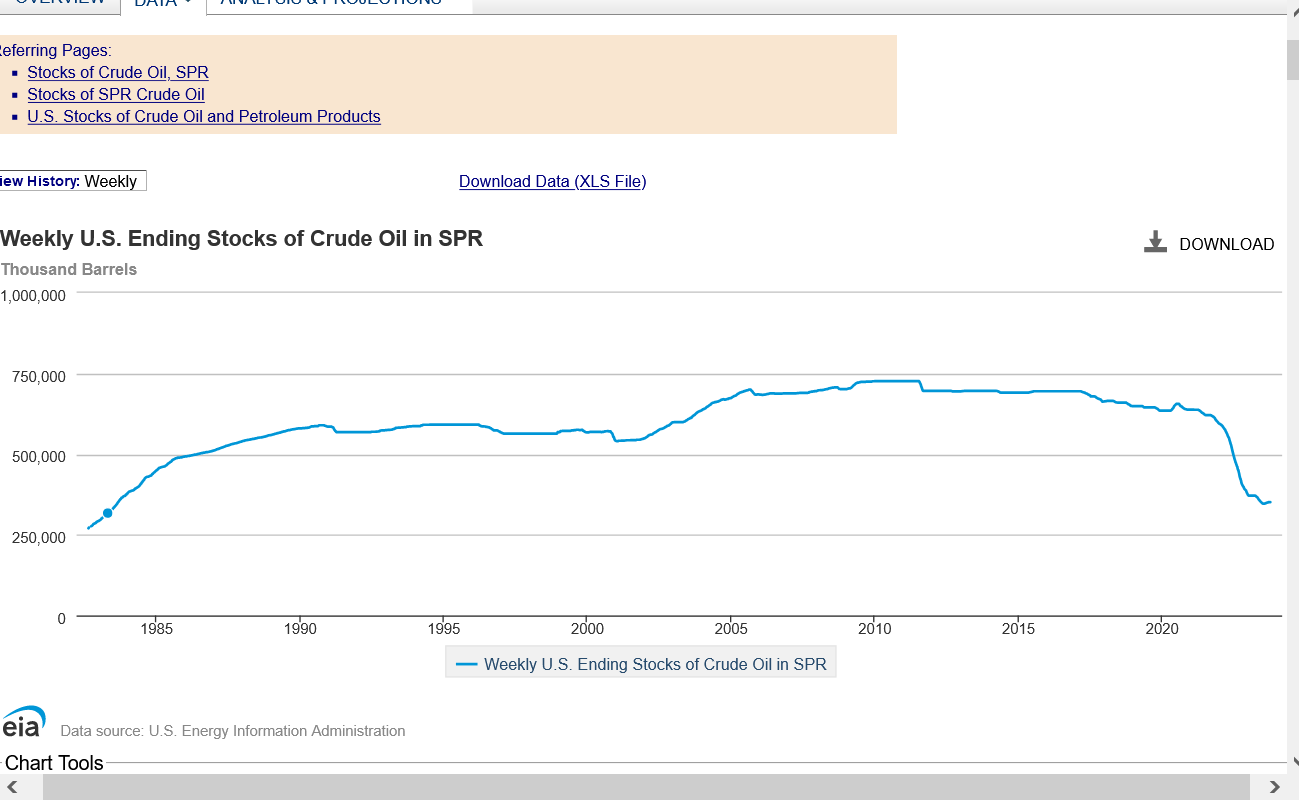Click the chart download arrow icon
The image size is (1299, 808).
pos(1155,242)
